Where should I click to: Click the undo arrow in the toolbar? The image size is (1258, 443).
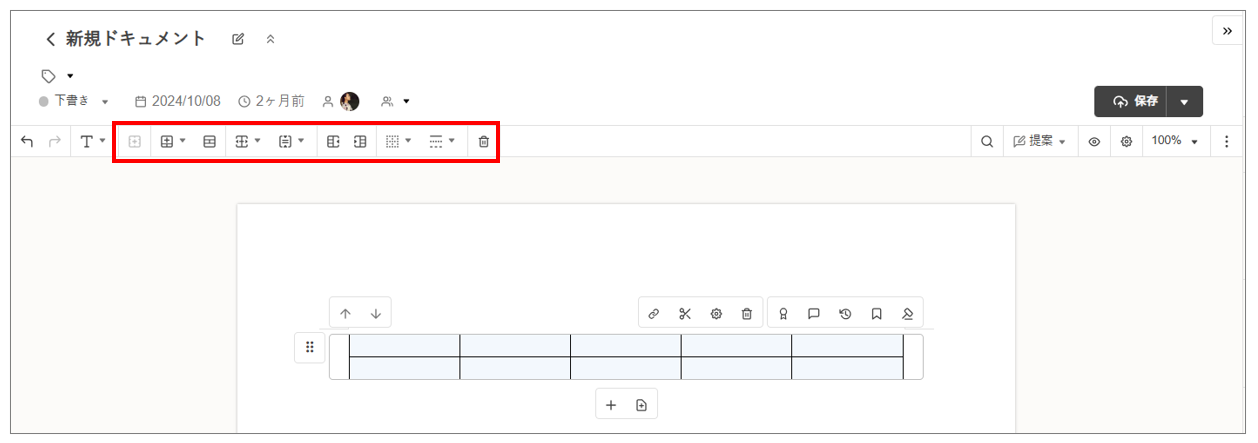27,142
